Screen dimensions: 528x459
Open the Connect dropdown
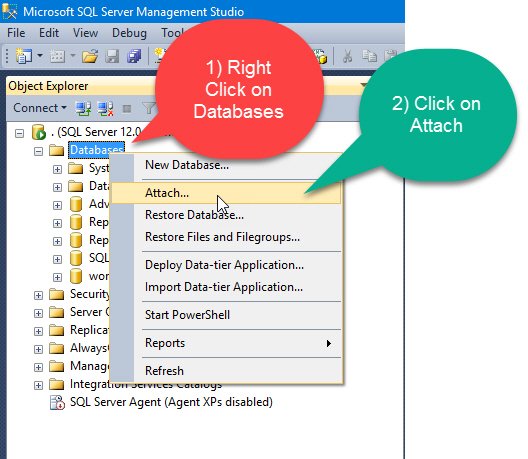coord(40,108)
